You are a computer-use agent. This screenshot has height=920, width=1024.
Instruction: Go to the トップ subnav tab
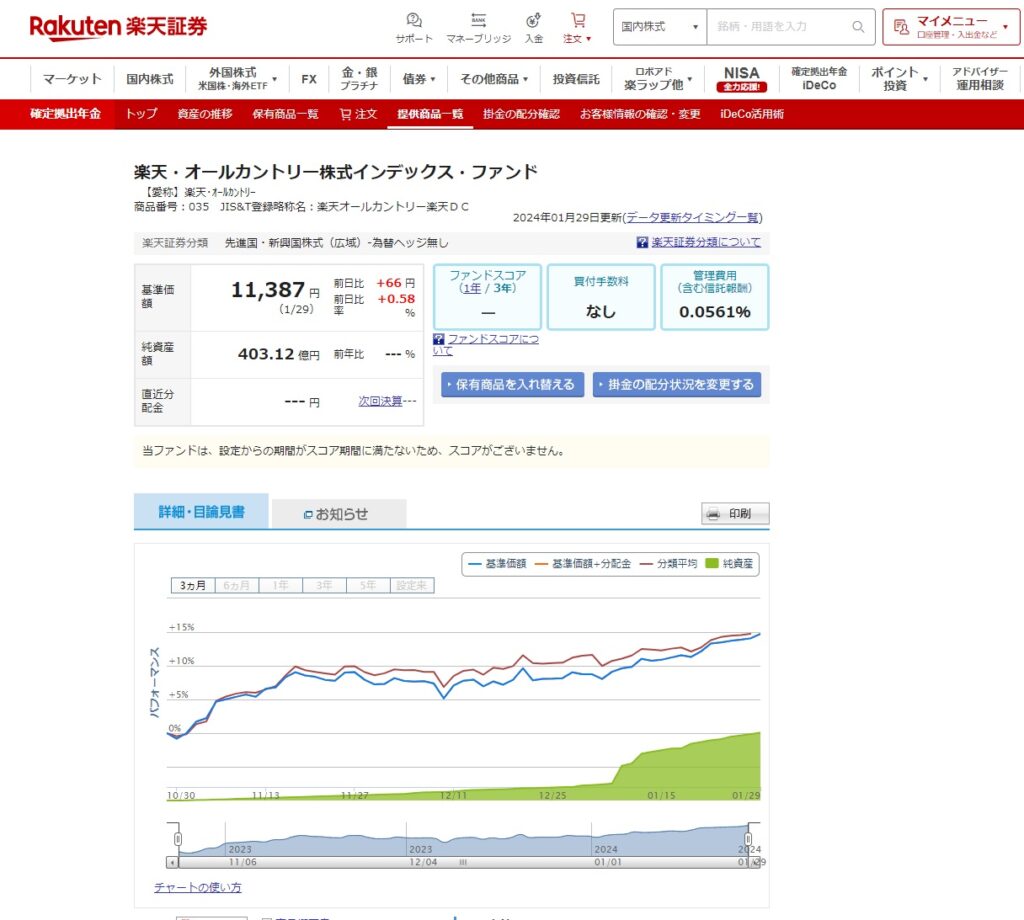pos(141,114)
